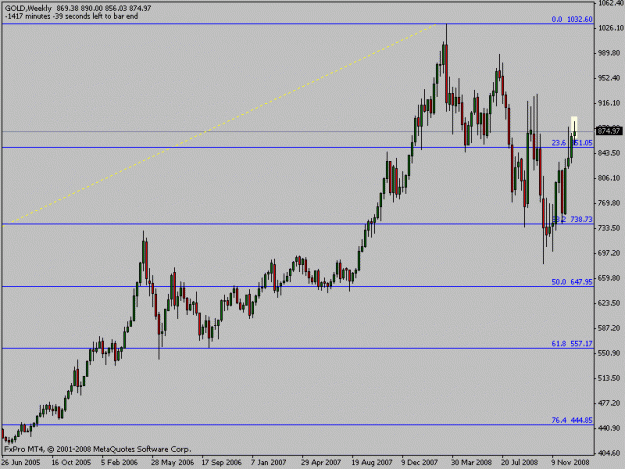
Task: Click the current price tag 874.97
Action: (x=609, y=131)
